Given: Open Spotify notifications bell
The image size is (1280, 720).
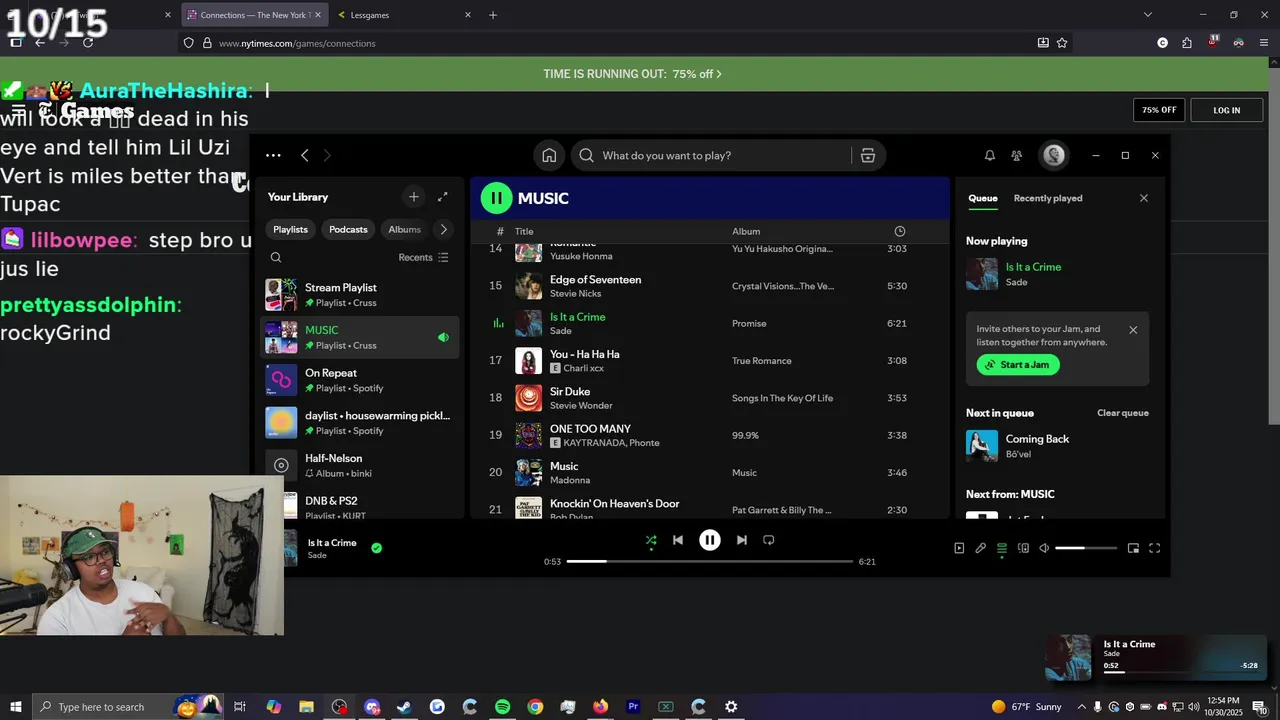Looking at the screenshot, I should click(990, 155).
